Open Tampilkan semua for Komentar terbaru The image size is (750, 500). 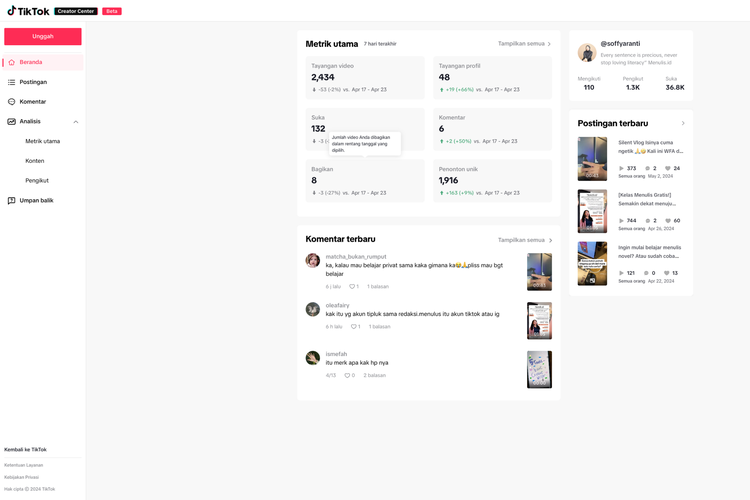[x=524, y=240]
